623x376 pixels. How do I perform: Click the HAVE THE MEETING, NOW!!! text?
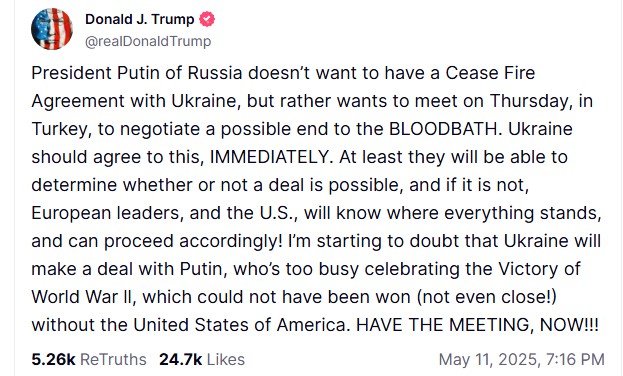coord(477,325)
